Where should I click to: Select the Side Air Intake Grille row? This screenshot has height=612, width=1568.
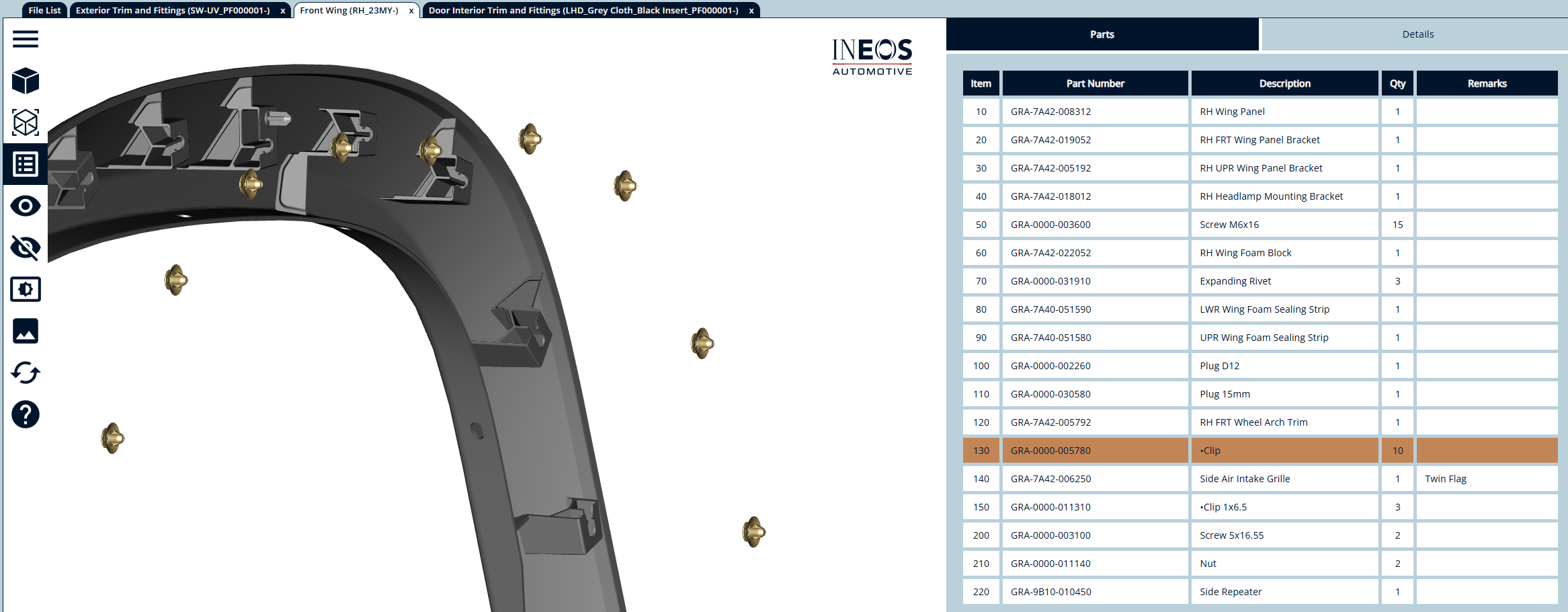(1245, 479)
